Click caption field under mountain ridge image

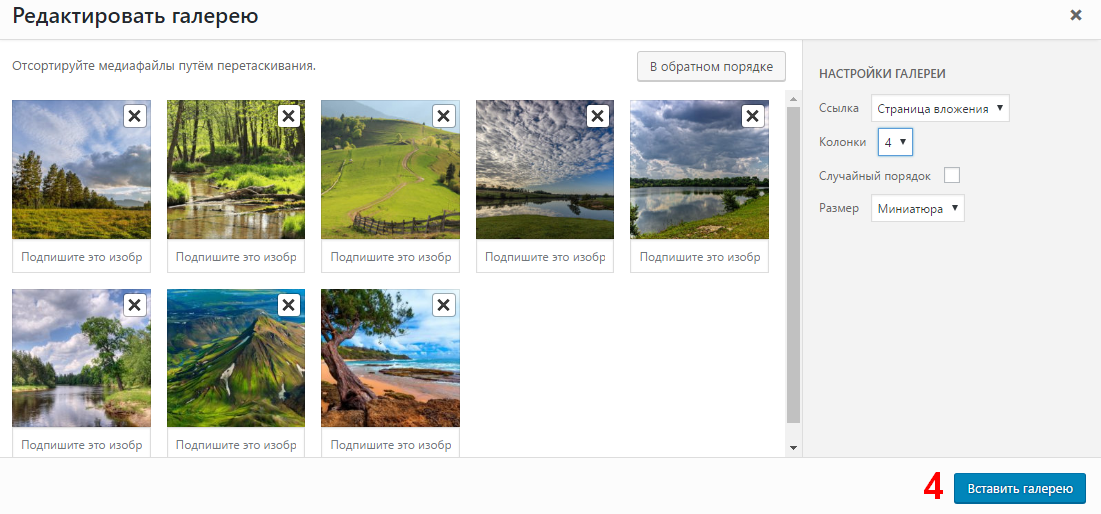(x=236, y=444)
